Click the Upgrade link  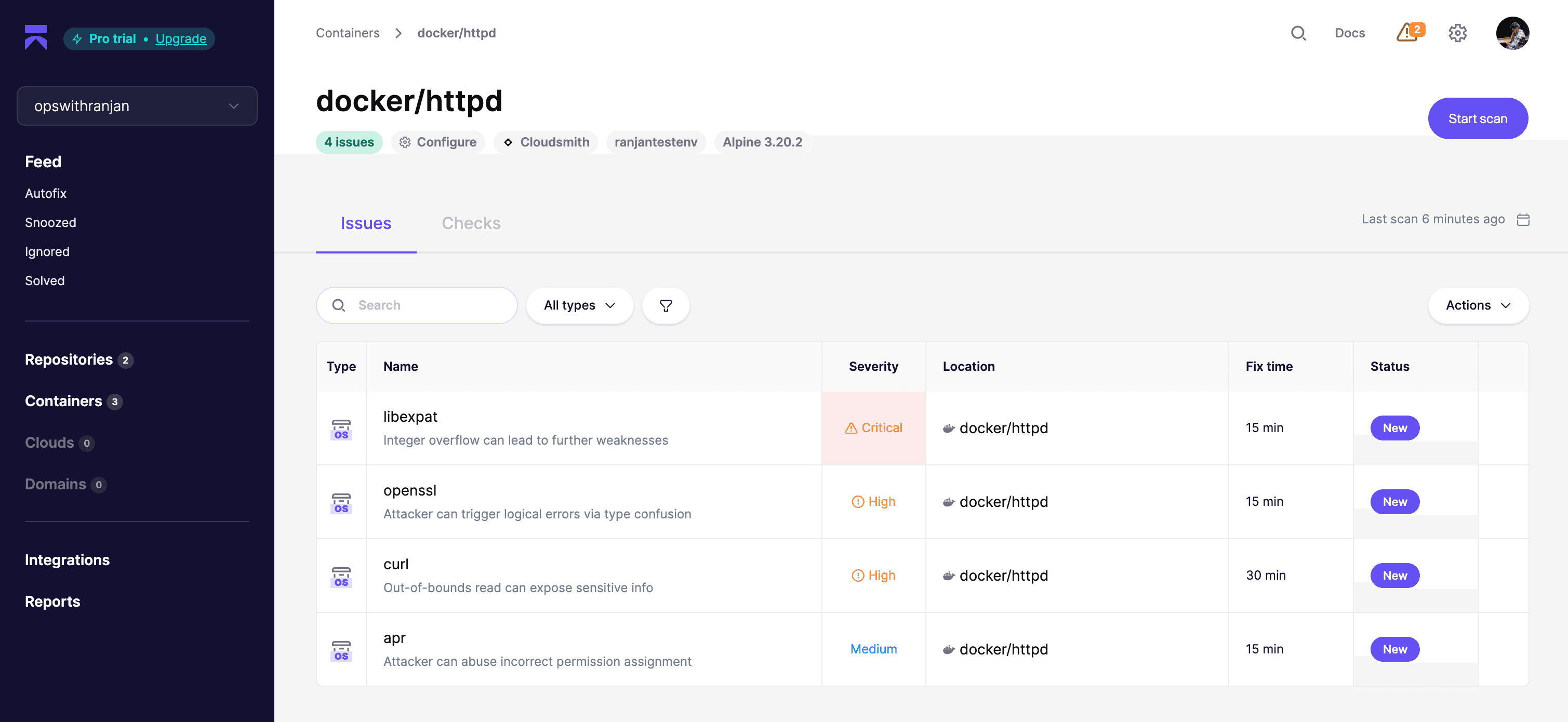point(181,39)
